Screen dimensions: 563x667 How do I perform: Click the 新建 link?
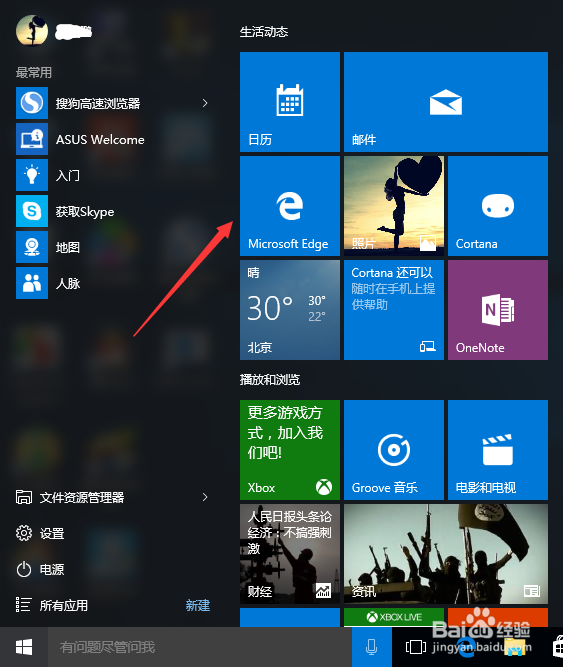coord(198,605)
